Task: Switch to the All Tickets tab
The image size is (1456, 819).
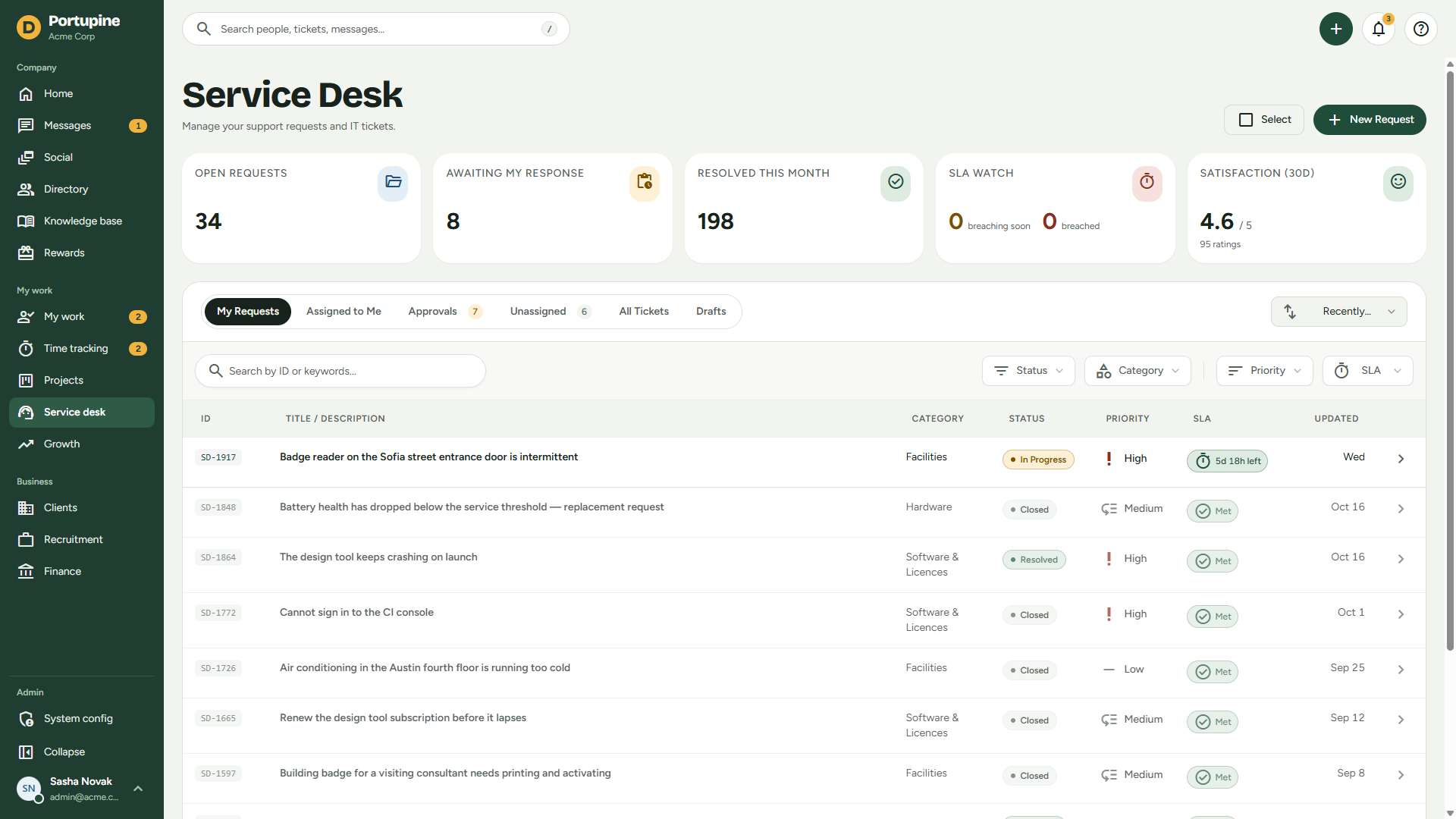Action: pos(644,312)
